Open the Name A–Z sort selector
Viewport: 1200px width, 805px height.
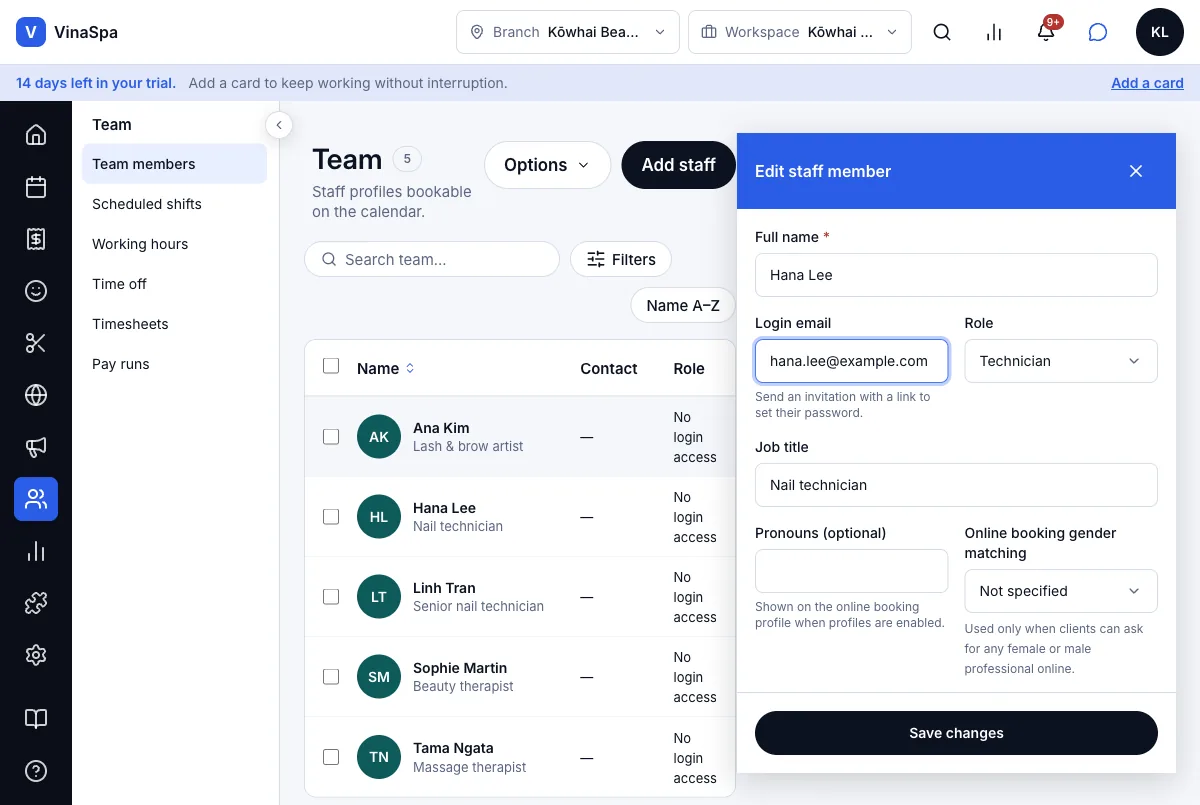pyautogui.click(x=683, y=306)
